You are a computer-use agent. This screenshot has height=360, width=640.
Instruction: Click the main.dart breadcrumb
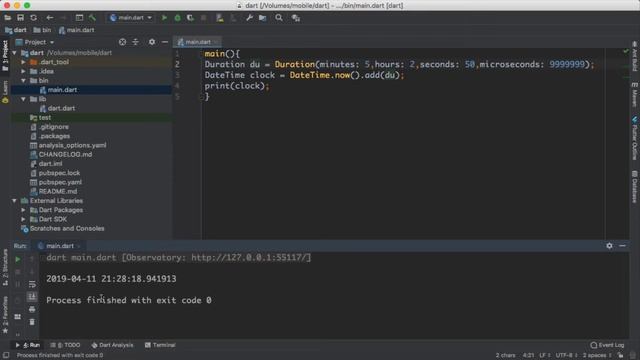point(76,30)
